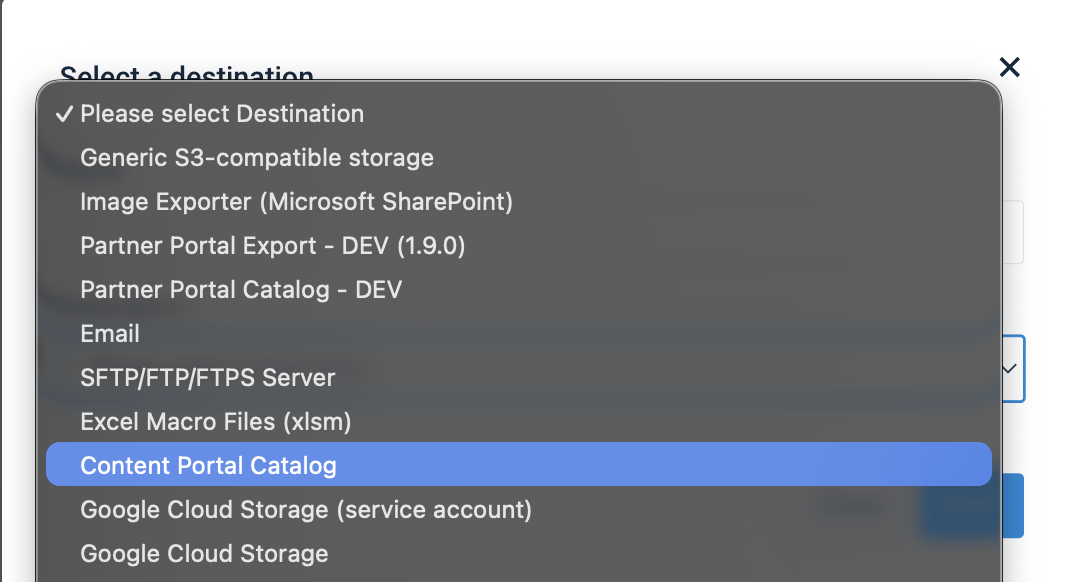Select plain Google Cloud Storage option
This screenshot has height=582, width=1078.
click(518, 553)
